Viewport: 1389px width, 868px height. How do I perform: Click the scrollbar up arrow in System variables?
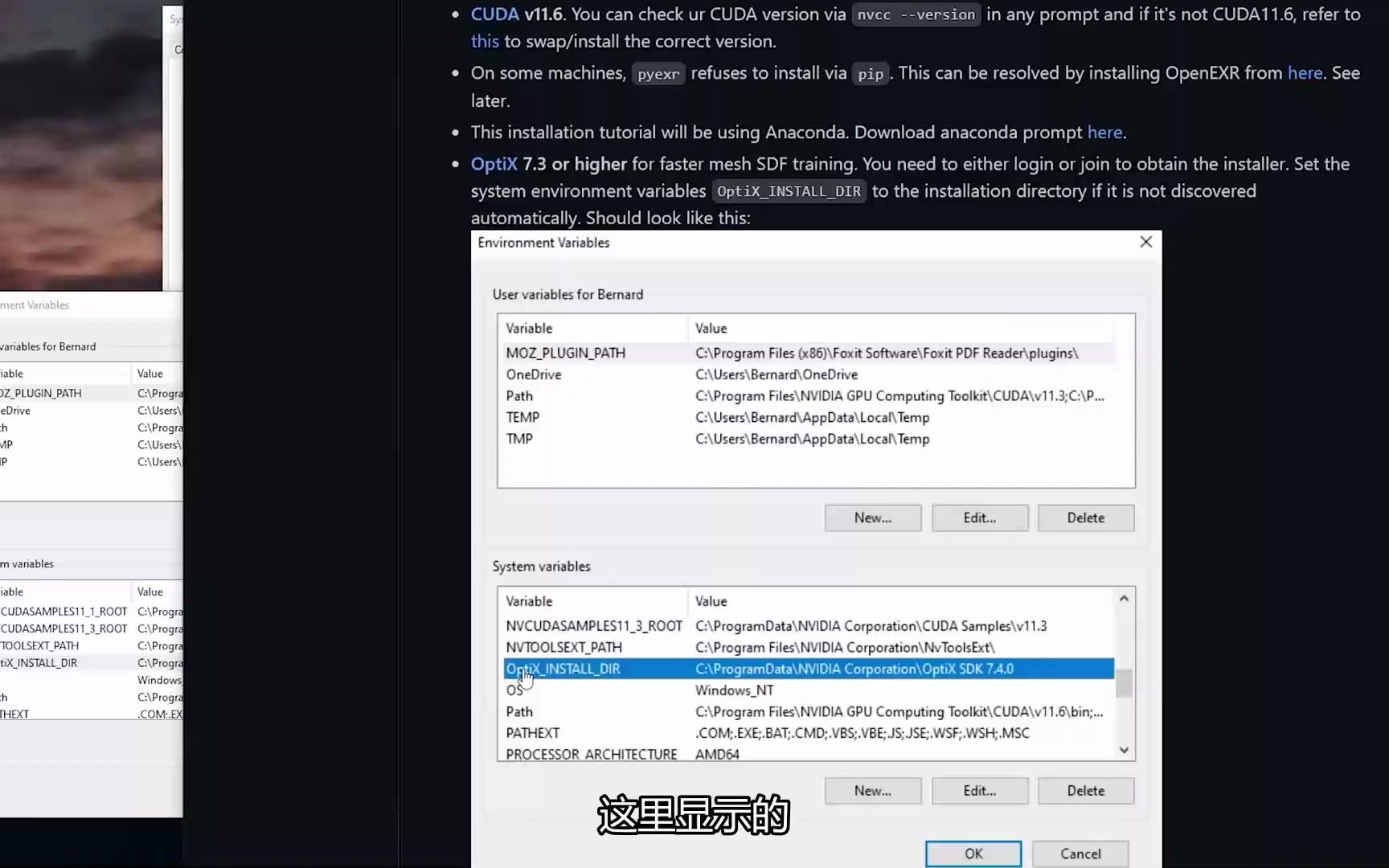tap(1124, 597)
